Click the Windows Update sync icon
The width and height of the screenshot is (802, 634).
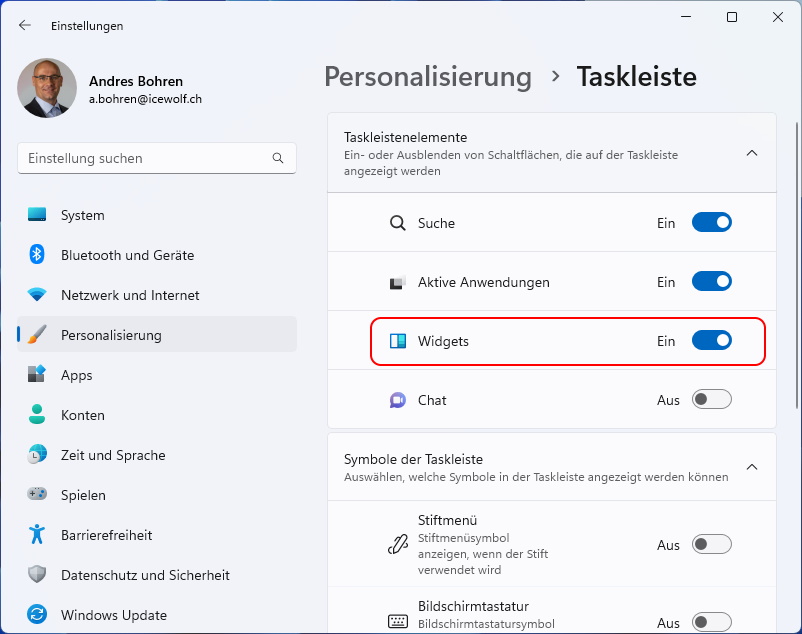click(37, 615)
